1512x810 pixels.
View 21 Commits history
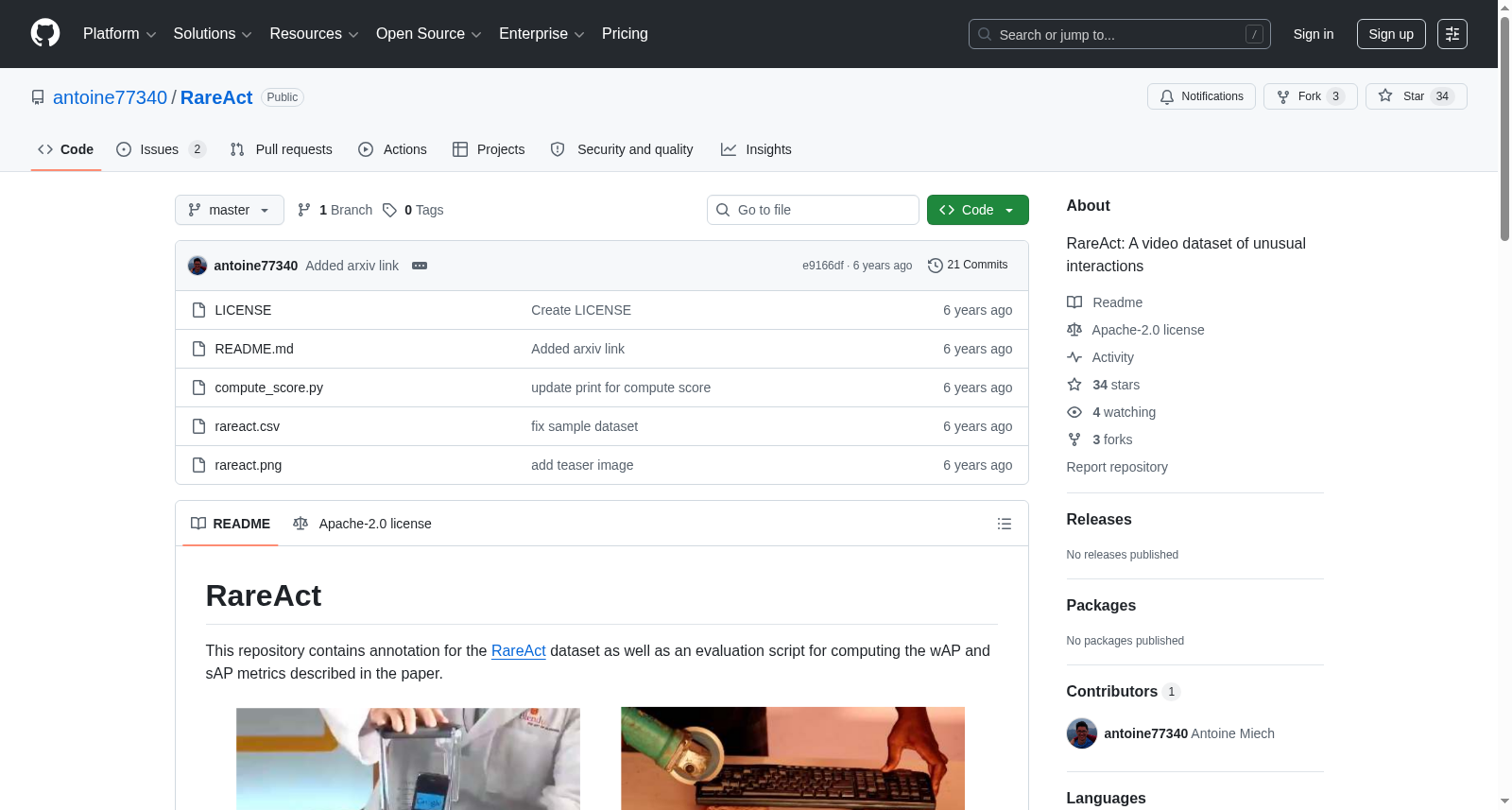[969, 266]
